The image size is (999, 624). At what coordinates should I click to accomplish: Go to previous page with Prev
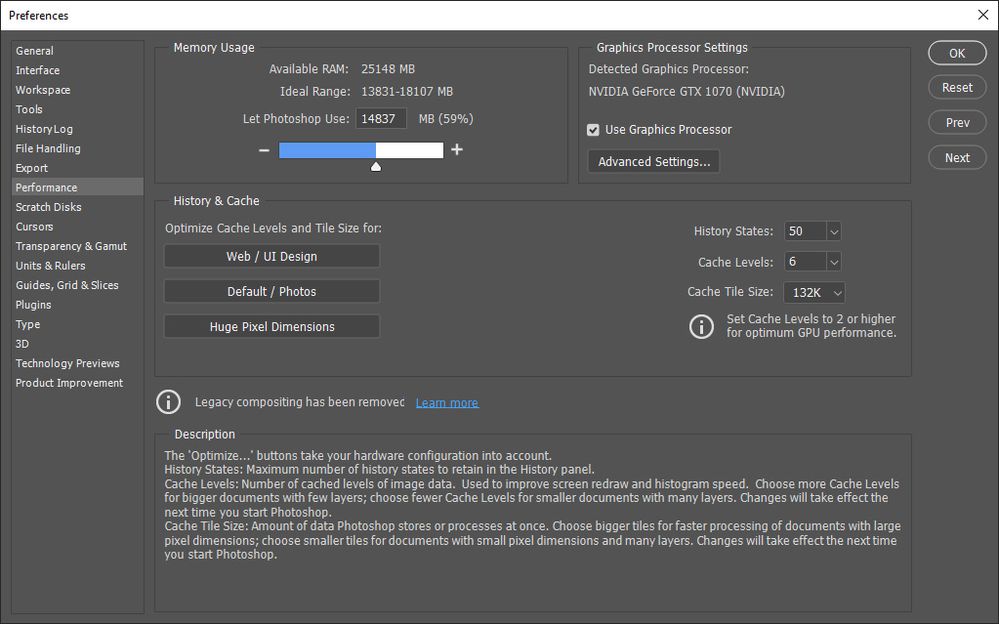point(957,122)
